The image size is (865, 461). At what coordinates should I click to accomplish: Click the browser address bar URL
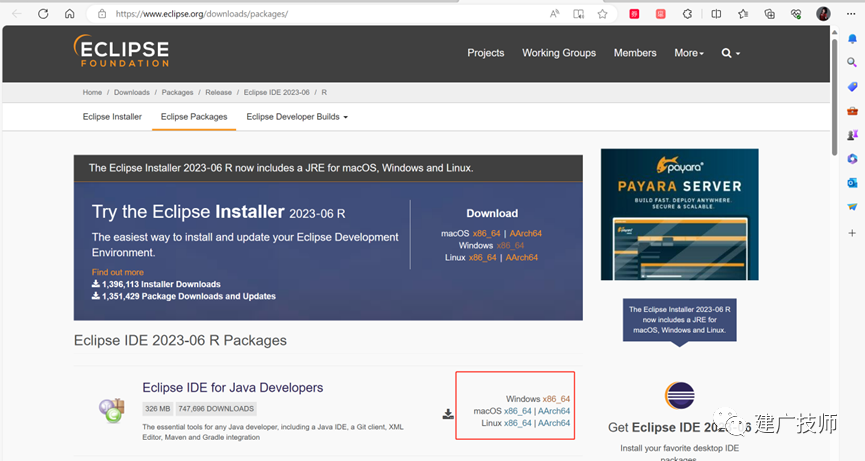click(x=202, y=14)
